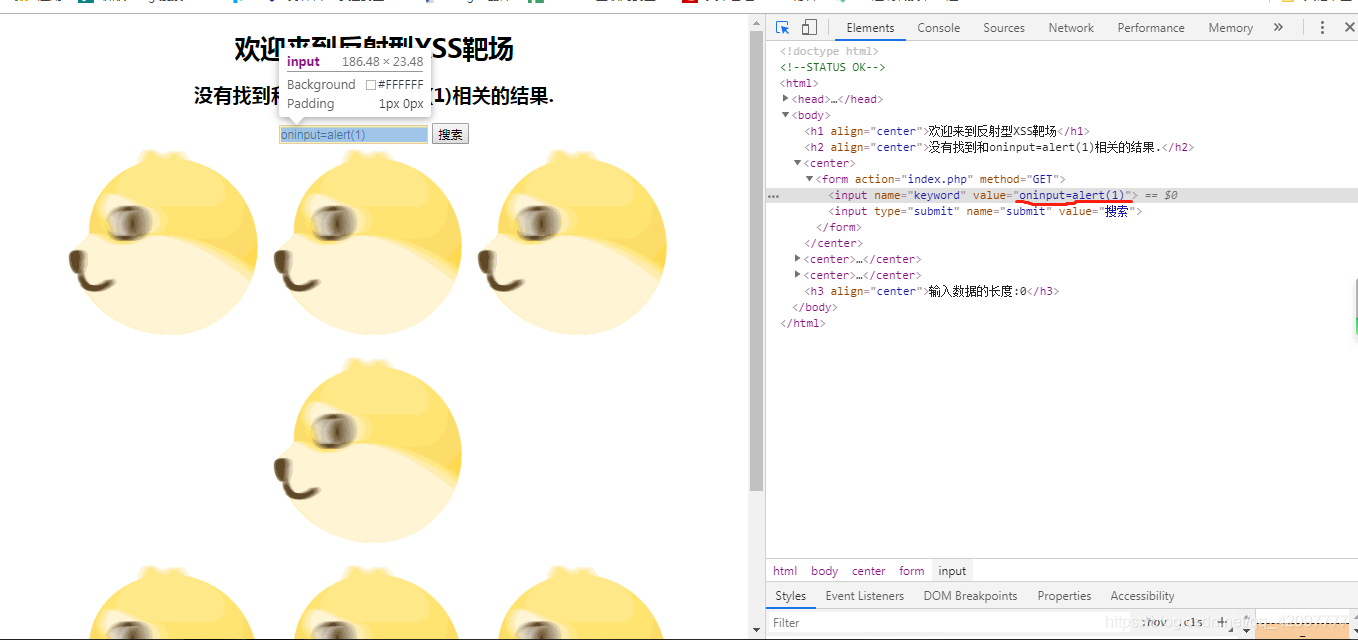Click the <!--STATUS OK--> comment line
The image size is (1358, 640).
(832, 67)
